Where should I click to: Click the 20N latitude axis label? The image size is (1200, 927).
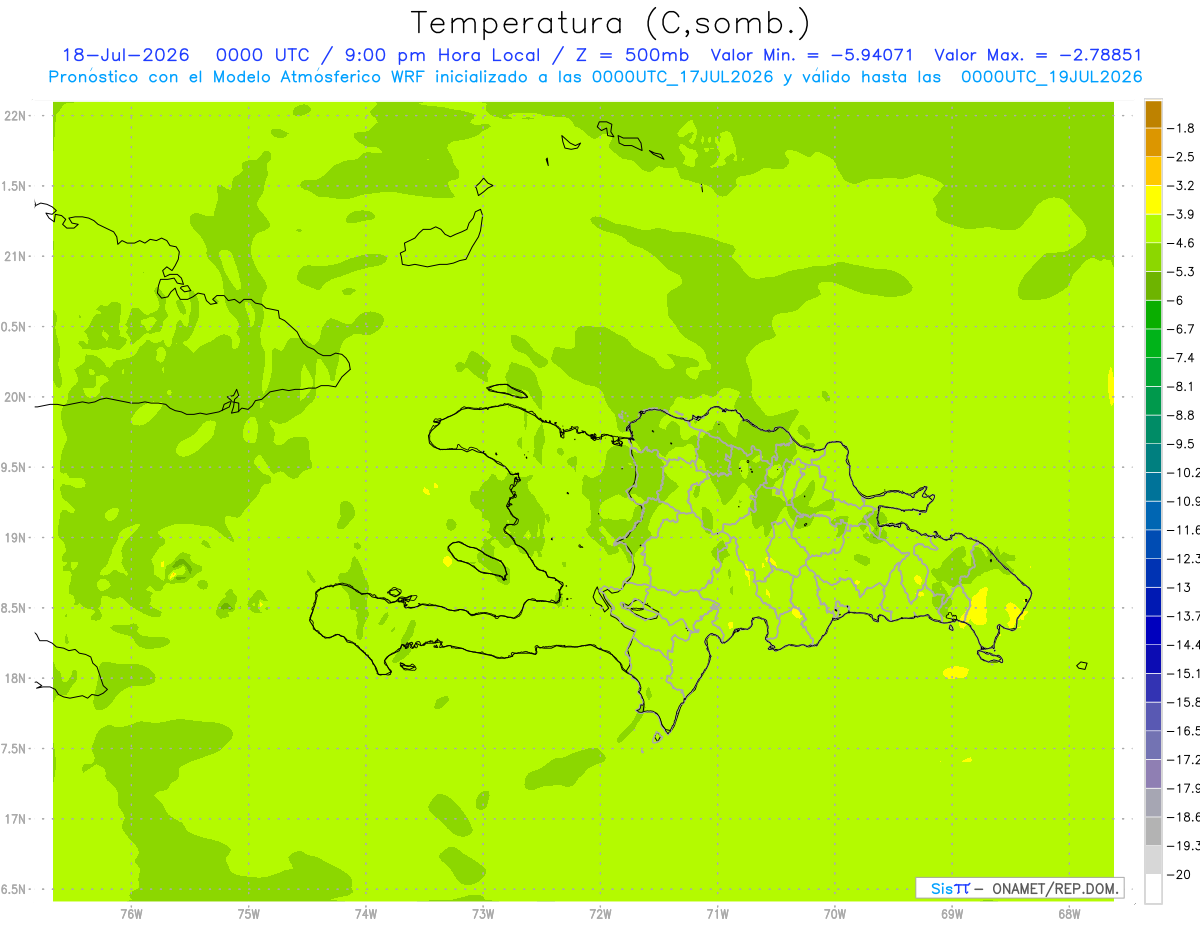coord(16,397)
